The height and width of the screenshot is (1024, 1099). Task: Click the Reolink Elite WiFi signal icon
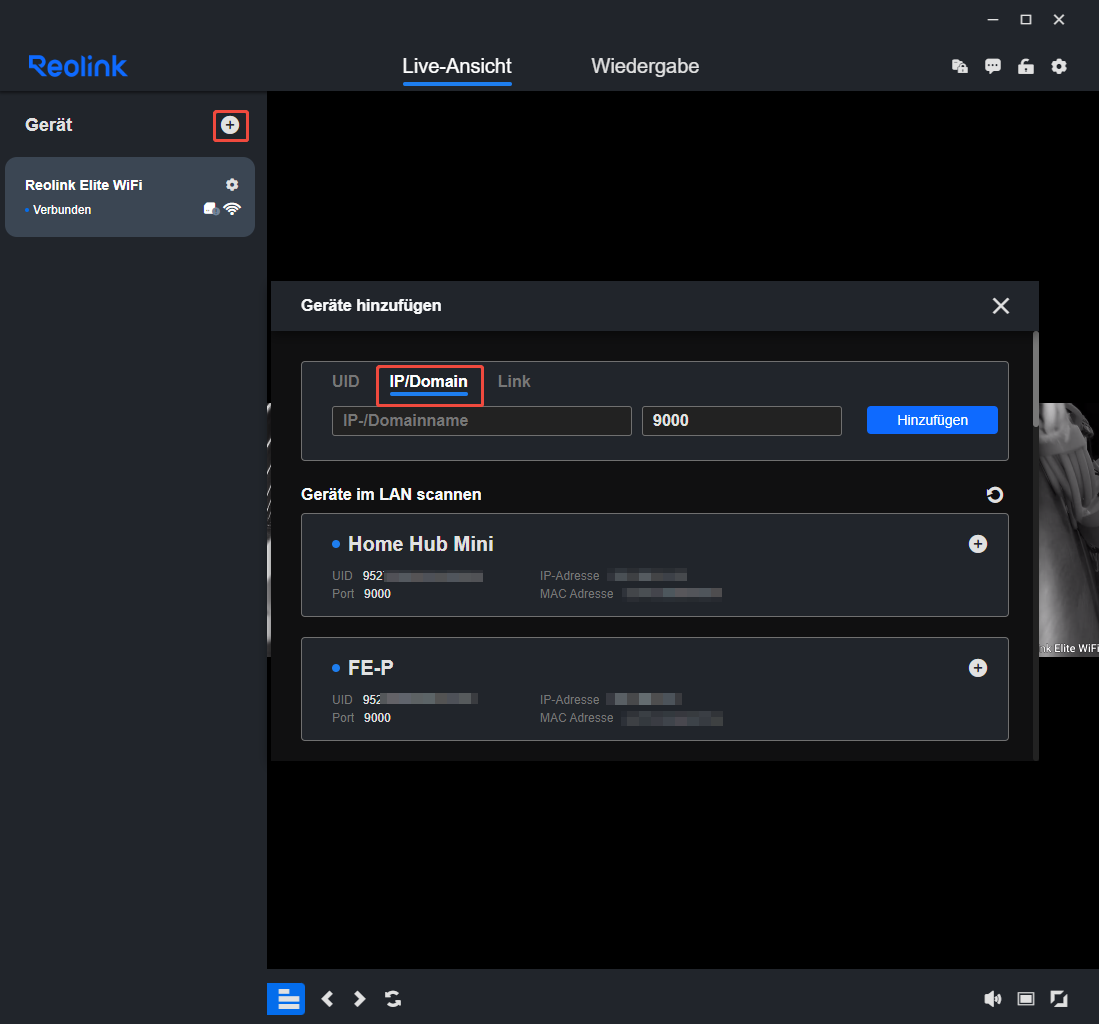(x=232, y=209)
